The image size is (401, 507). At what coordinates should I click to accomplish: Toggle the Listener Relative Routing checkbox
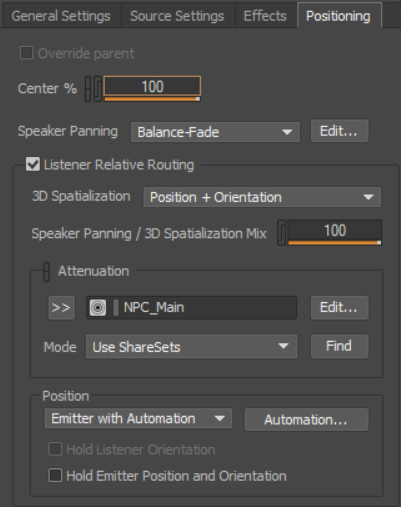click(x=33, y=165)
